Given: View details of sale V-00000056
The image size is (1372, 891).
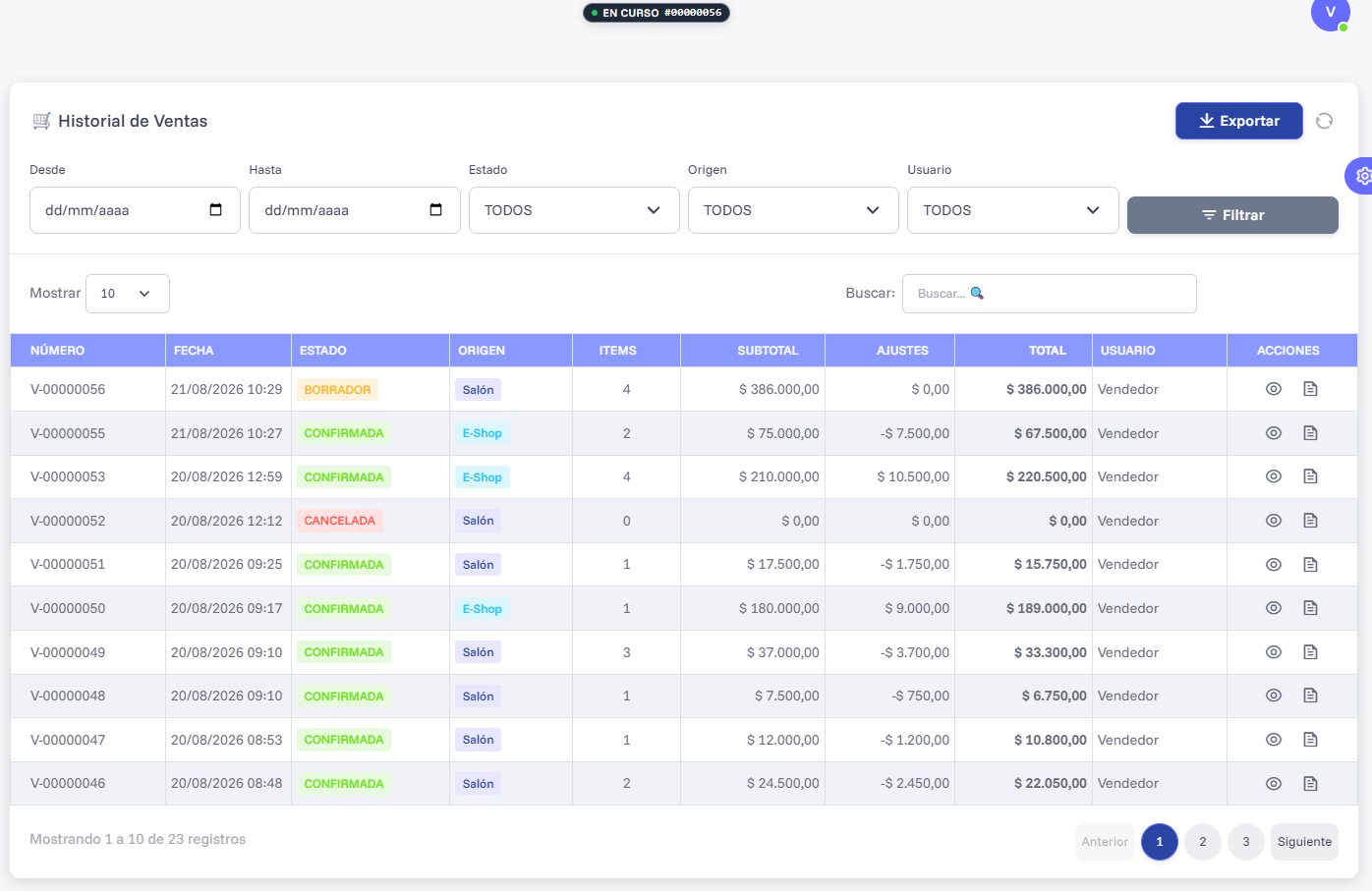Looking at the screenshot, I should (1274, 389).
